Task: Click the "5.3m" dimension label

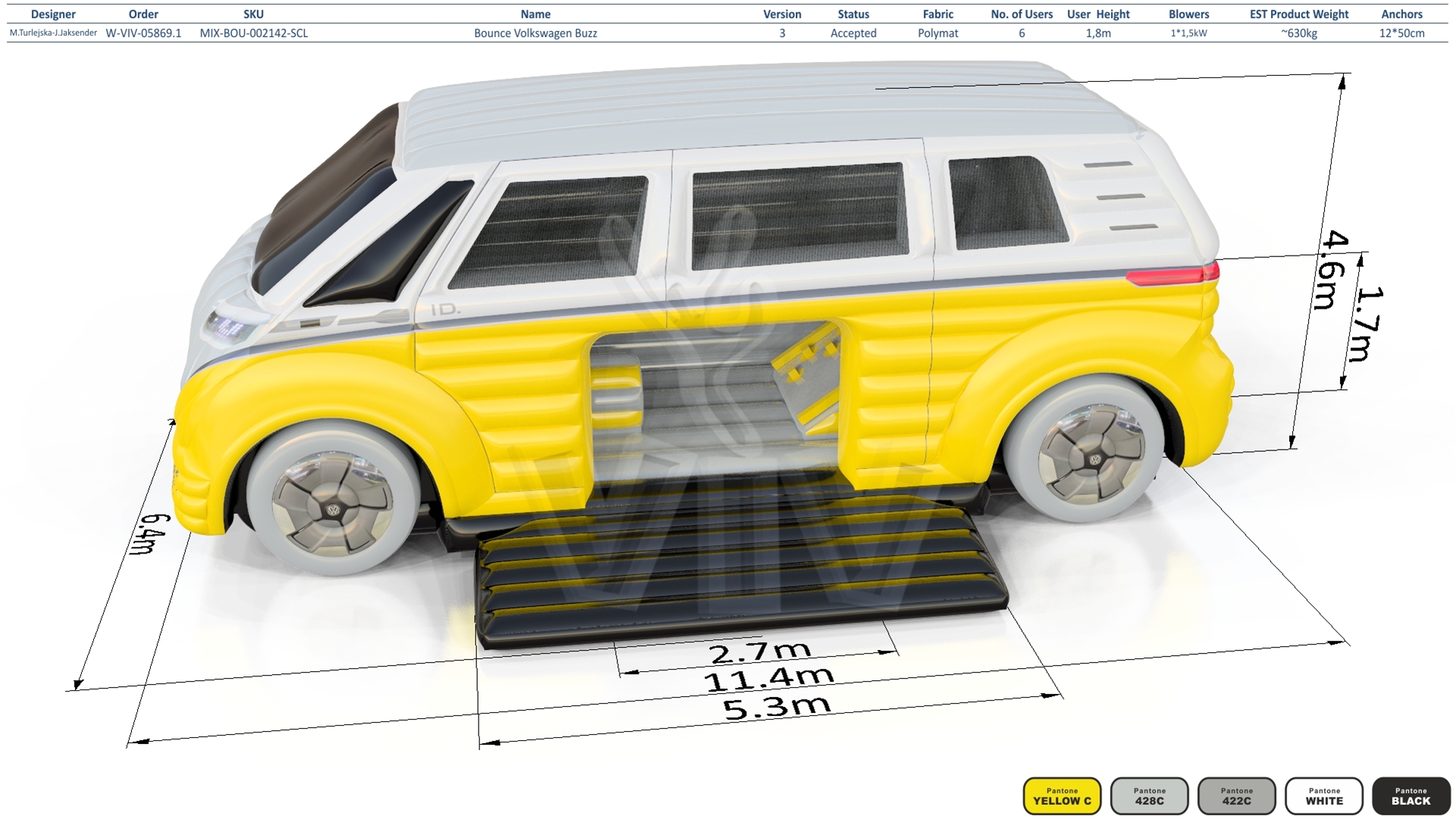Action: [777, 708]
